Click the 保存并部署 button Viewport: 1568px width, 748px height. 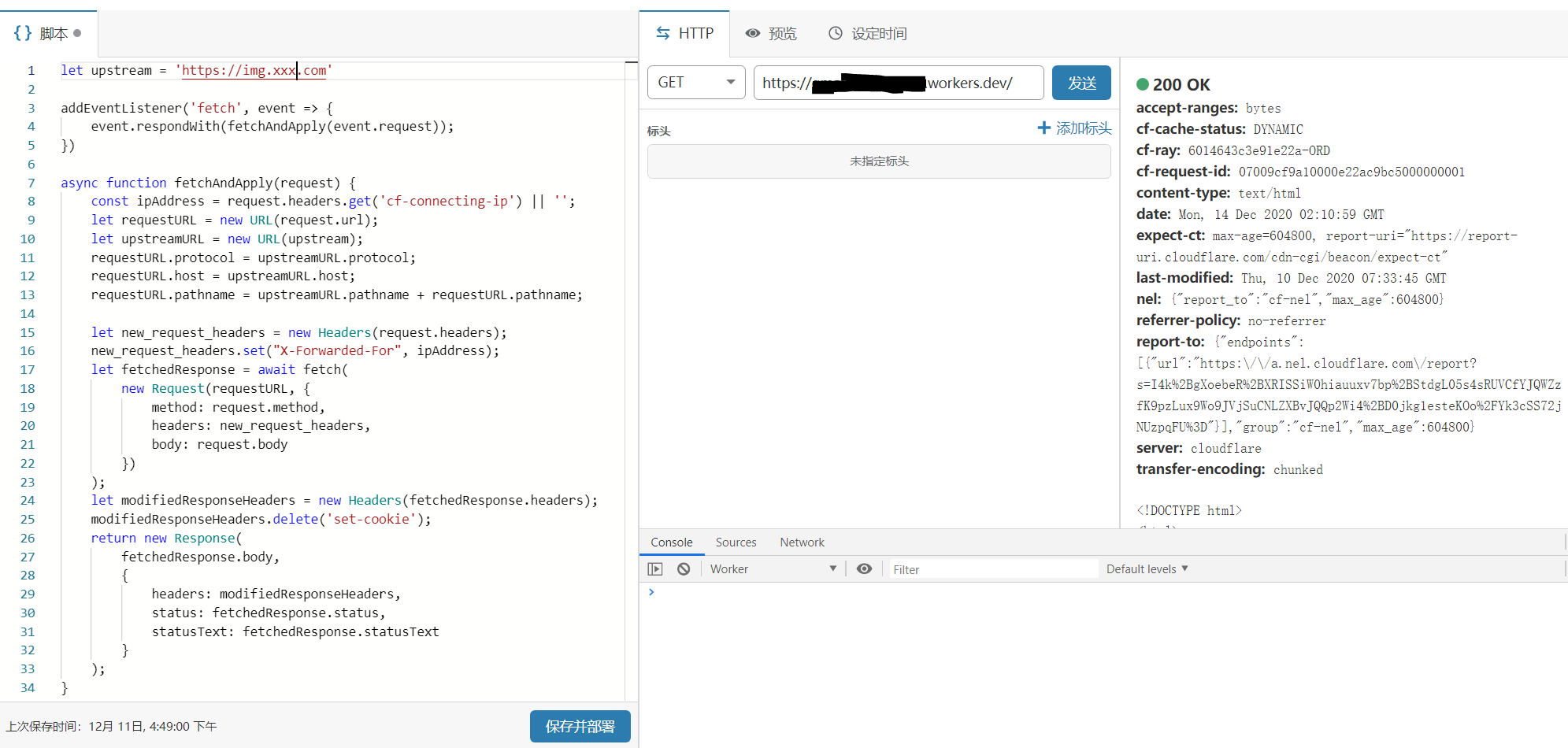tap(580, 726)
